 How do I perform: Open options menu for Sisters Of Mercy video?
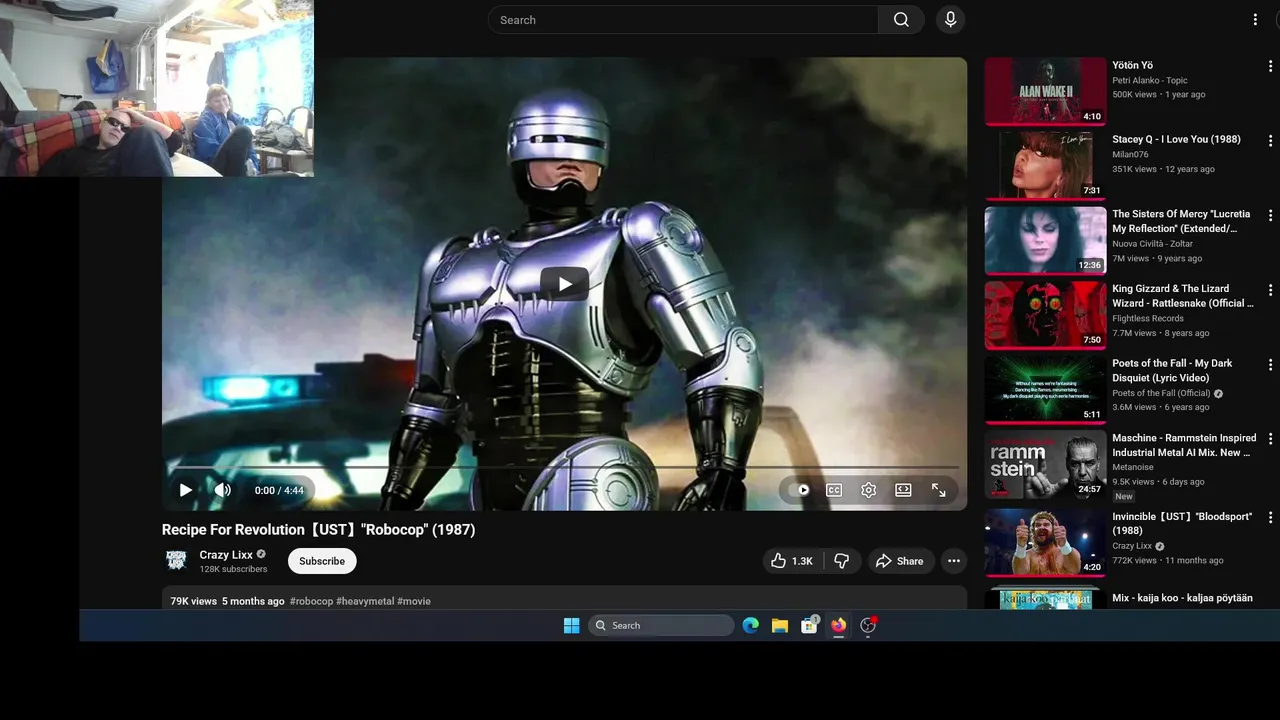coord(1270,216)
